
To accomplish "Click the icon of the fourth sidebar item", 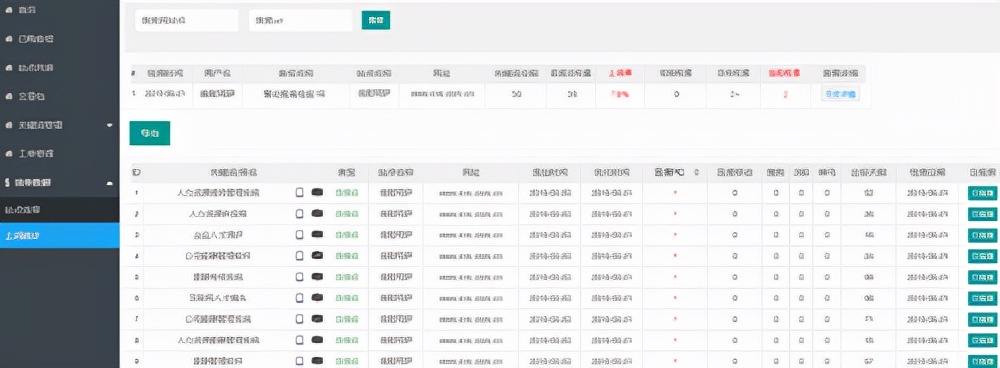I will (9, 96).
